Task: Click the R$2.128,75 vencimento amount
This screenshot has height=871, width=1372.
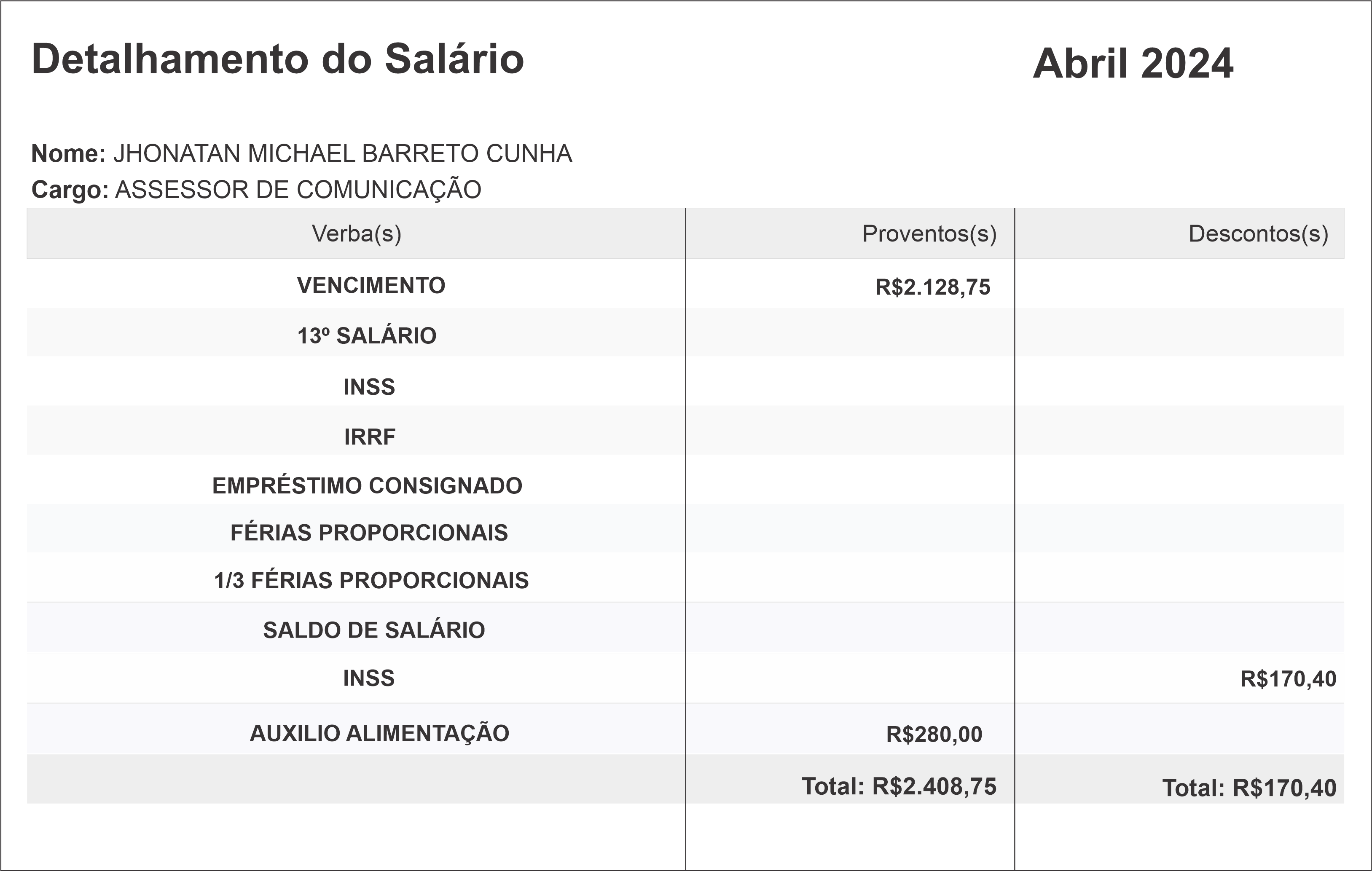Action: pos(933,287)
